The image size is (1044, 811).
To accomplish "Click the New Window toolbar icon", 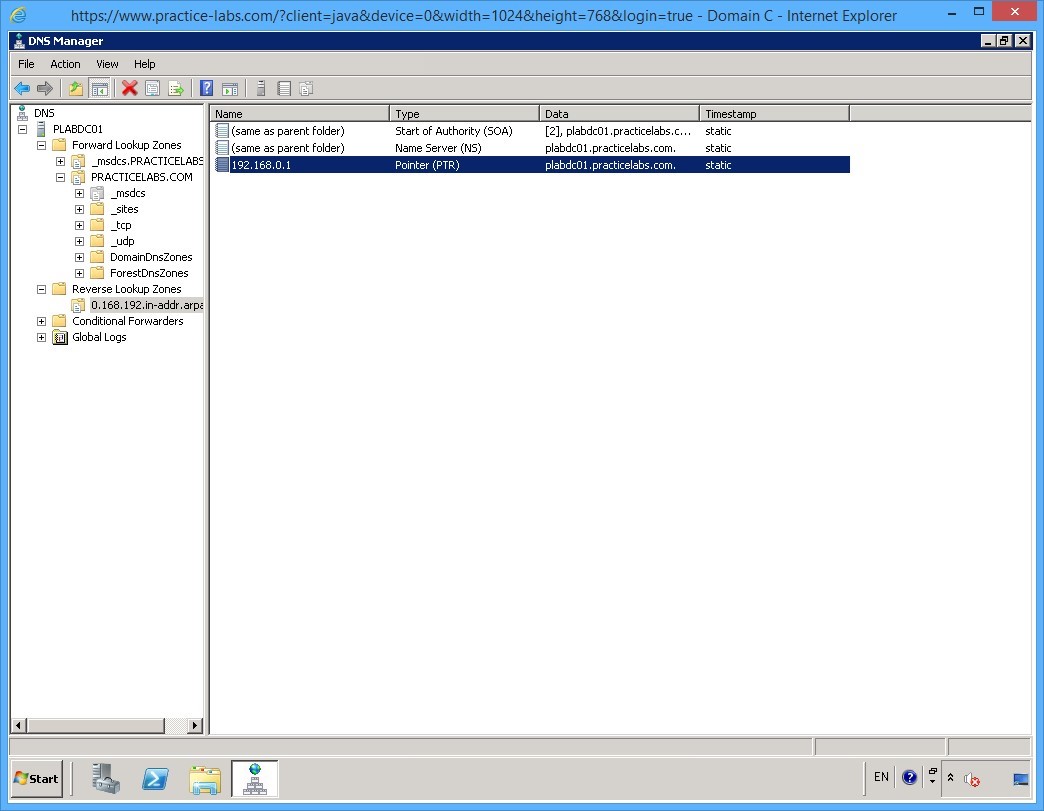I will [231, 88].
